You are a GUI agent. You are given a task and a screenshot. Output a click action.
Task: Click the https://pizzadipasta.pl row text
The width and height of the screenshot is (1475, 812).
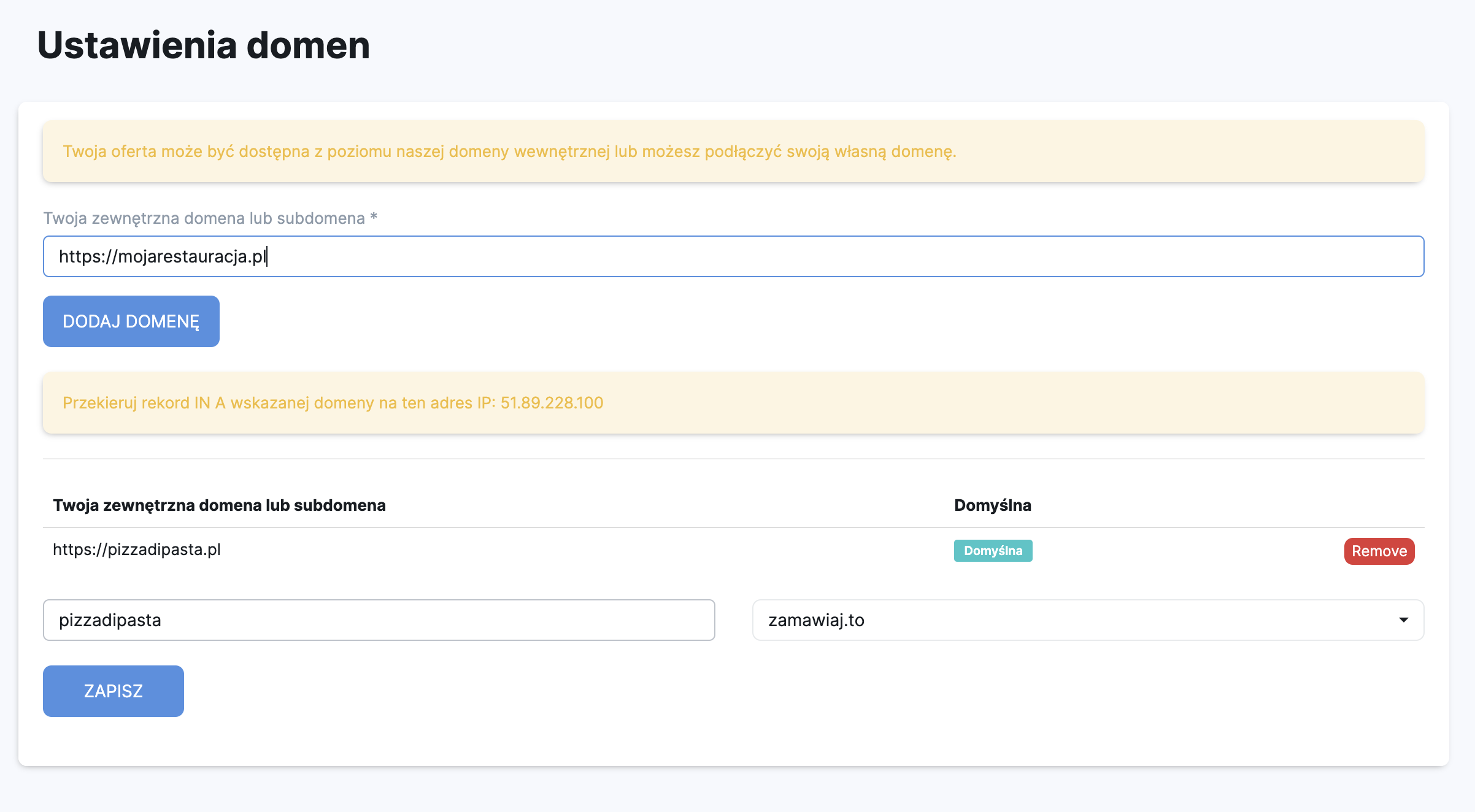click(137, 550)
